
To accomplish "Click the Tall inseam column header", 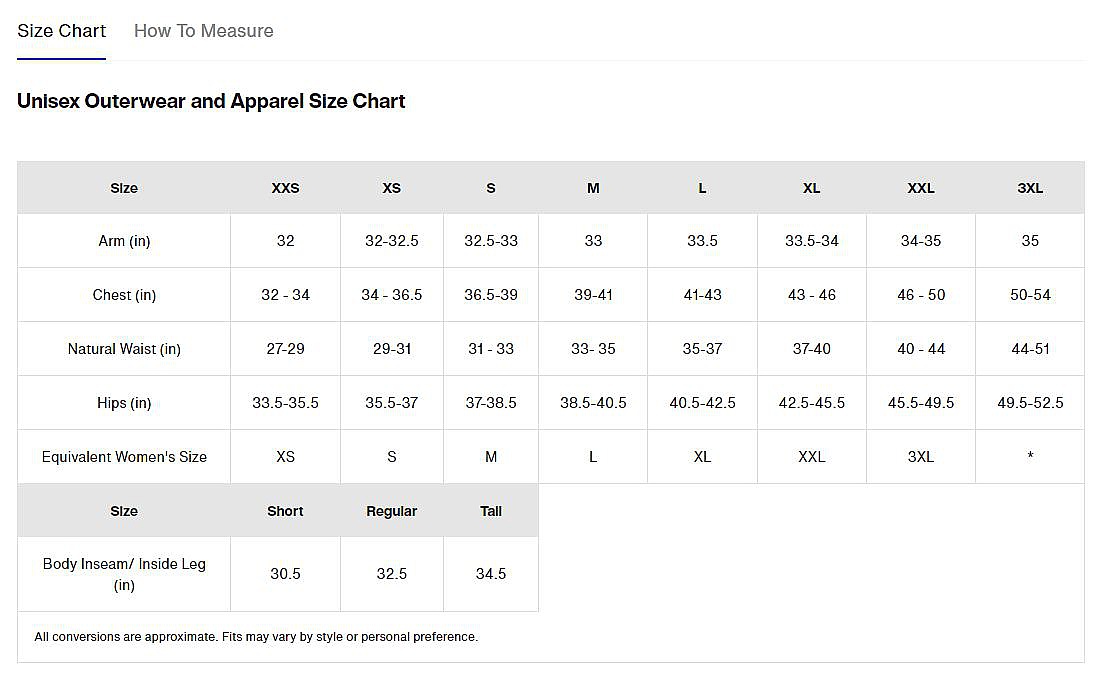I will (x=491, y=511).
